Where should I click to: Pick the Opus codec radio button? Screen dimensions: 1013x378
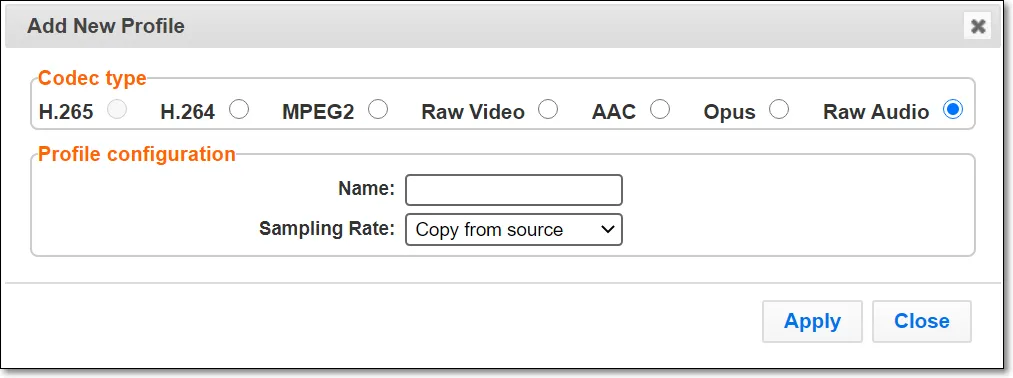[x=779, y=110]
